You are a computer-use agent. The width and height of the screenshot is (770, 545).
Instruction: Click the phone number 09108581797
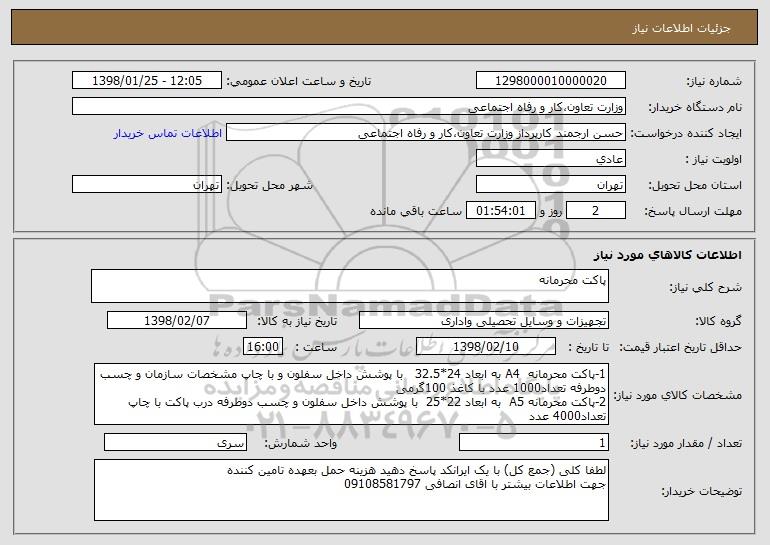[x=383, y=485]
